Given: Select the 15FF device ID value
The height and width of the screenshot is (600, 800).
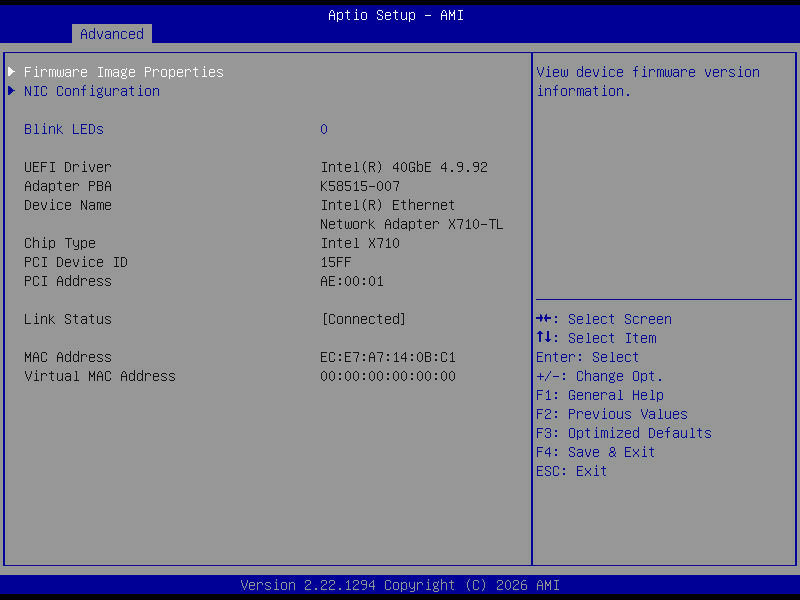Looking at the screenshot, I should coord(336,262).
